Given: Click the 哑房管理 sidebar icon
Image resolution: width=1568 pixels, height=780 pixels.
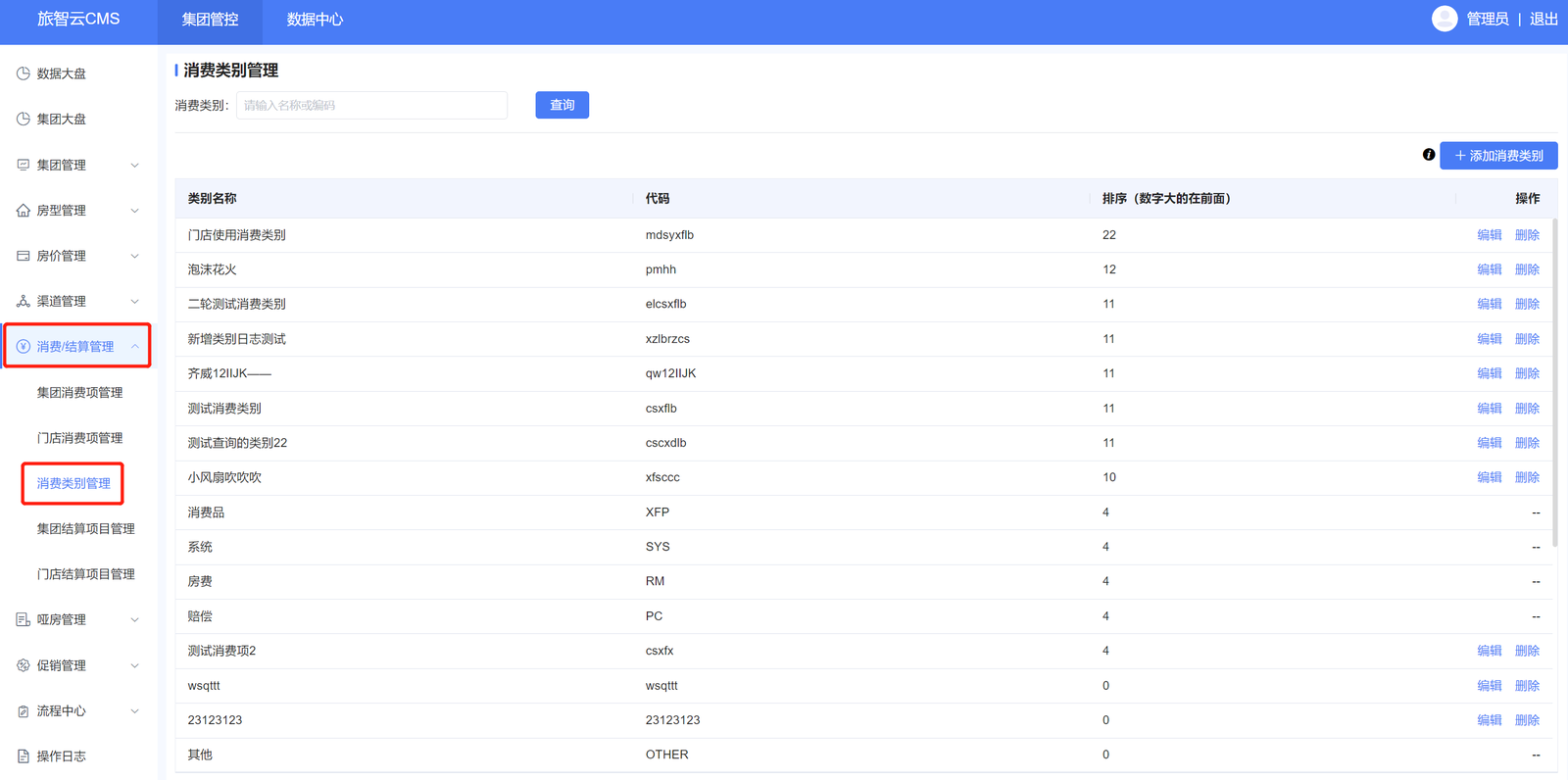Looking at the screenshot, I should click(24, 619).
